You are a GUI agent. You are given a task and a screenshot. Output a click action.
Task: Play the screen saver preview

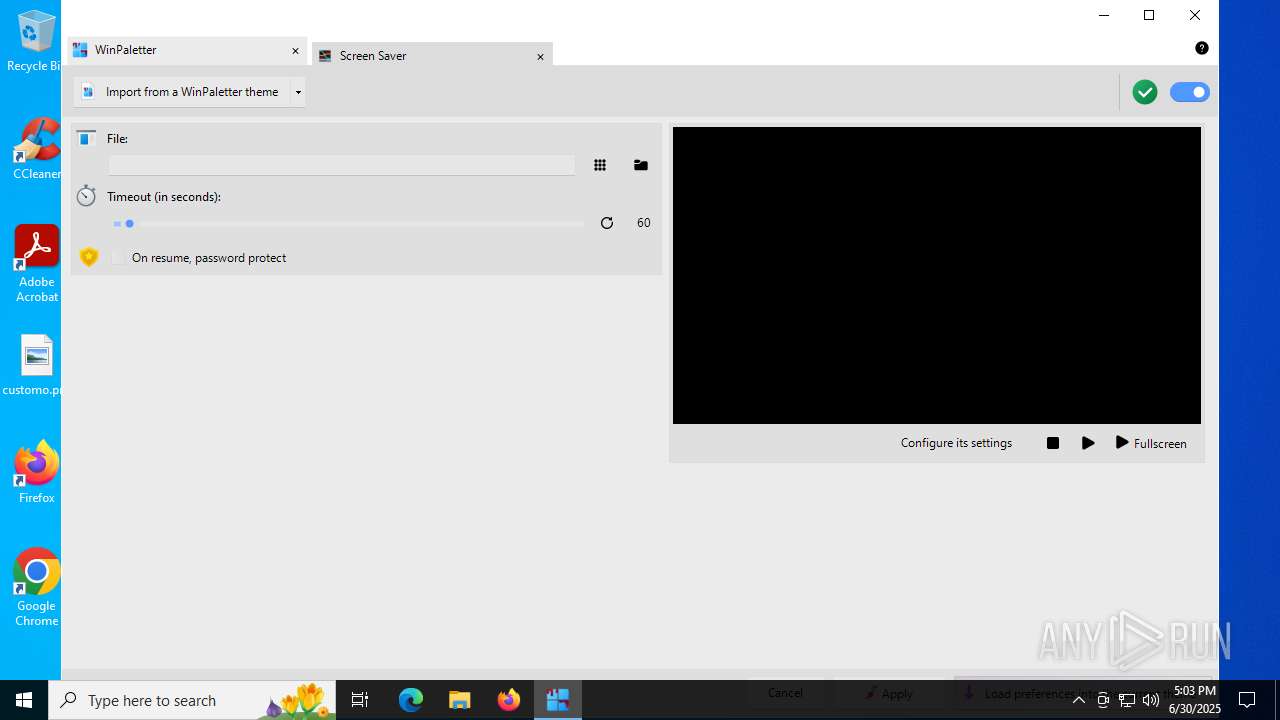point(1088,443)
